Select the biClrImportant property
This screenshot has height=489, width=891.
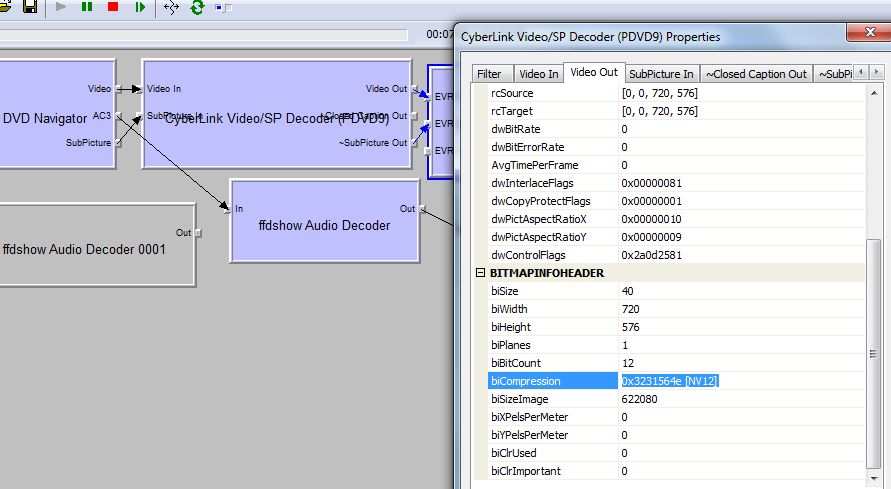coord(676,471)
